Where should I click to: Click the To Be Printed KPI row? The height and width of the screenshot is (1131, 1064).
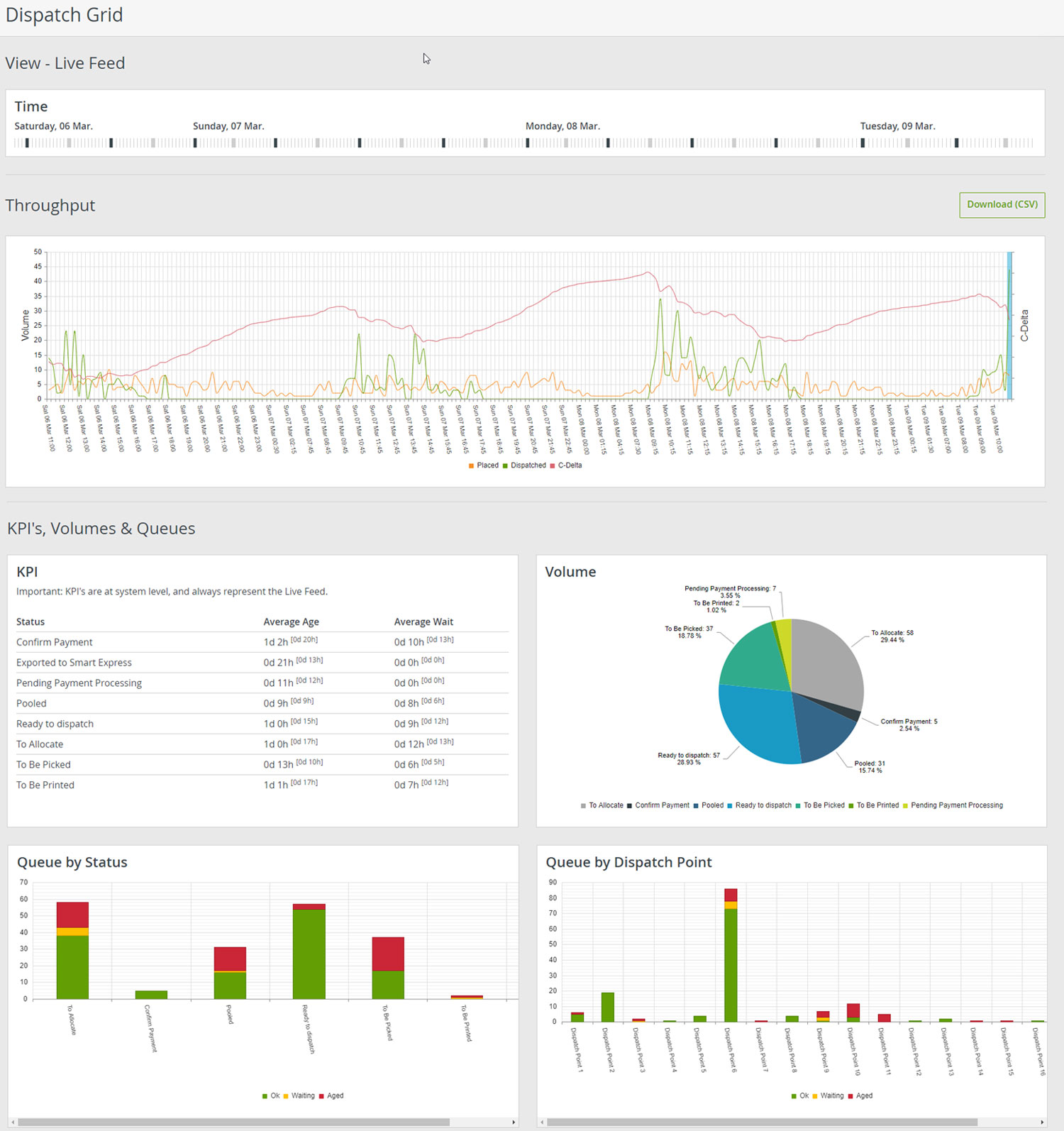point(262,785)
